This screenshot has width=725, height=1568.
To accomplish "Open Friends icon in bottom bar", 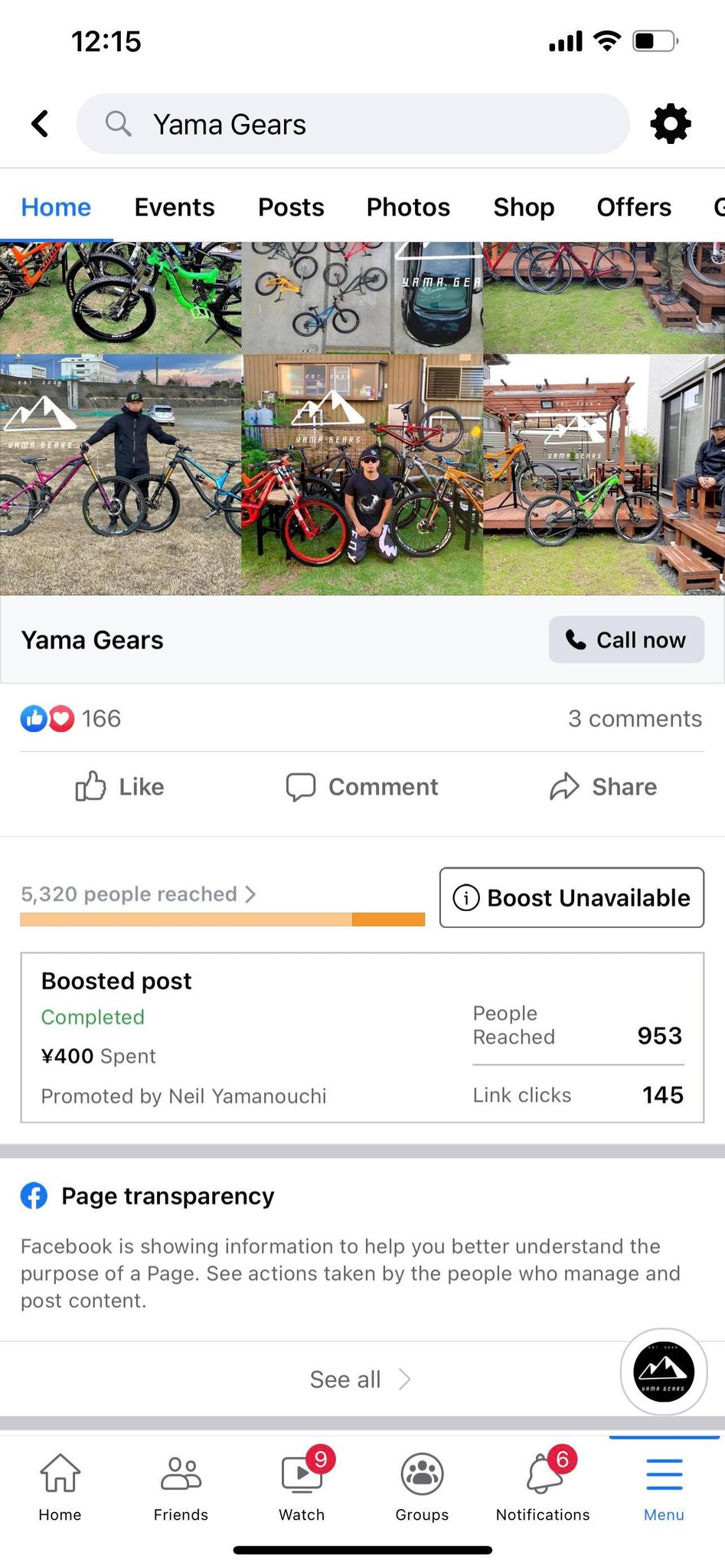I will pyautogui.click(x=181, y=1475).
